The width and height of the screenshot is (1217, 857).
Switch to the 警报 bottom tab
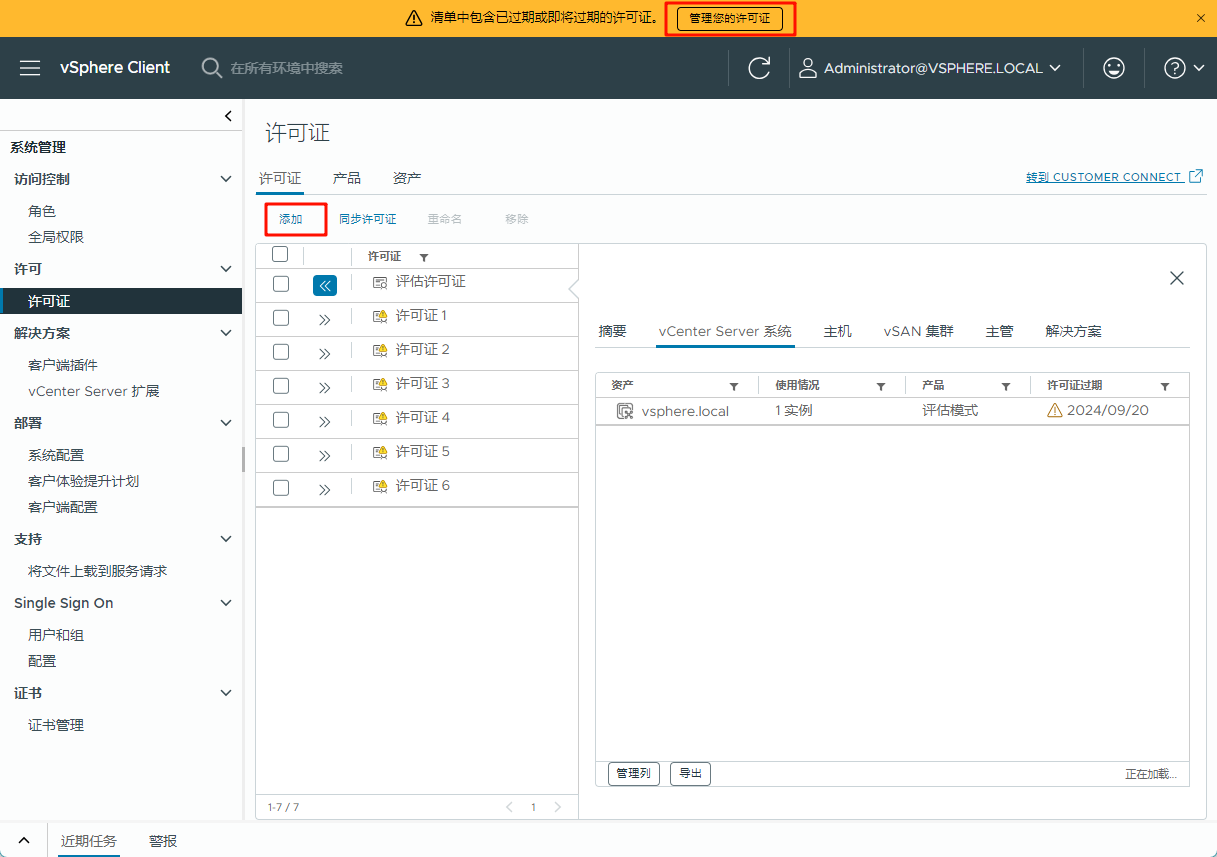[163, 841]
